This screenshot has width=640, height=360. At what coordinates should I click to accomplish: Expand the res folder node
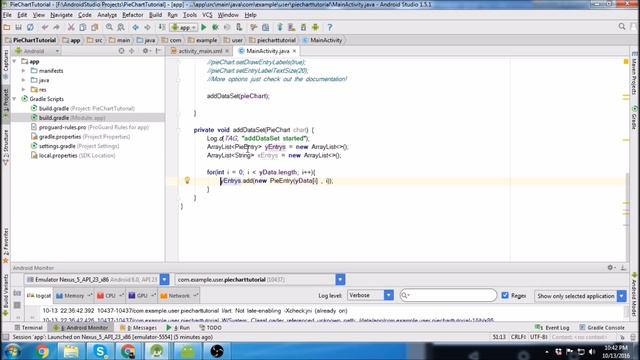click(24, 89)
